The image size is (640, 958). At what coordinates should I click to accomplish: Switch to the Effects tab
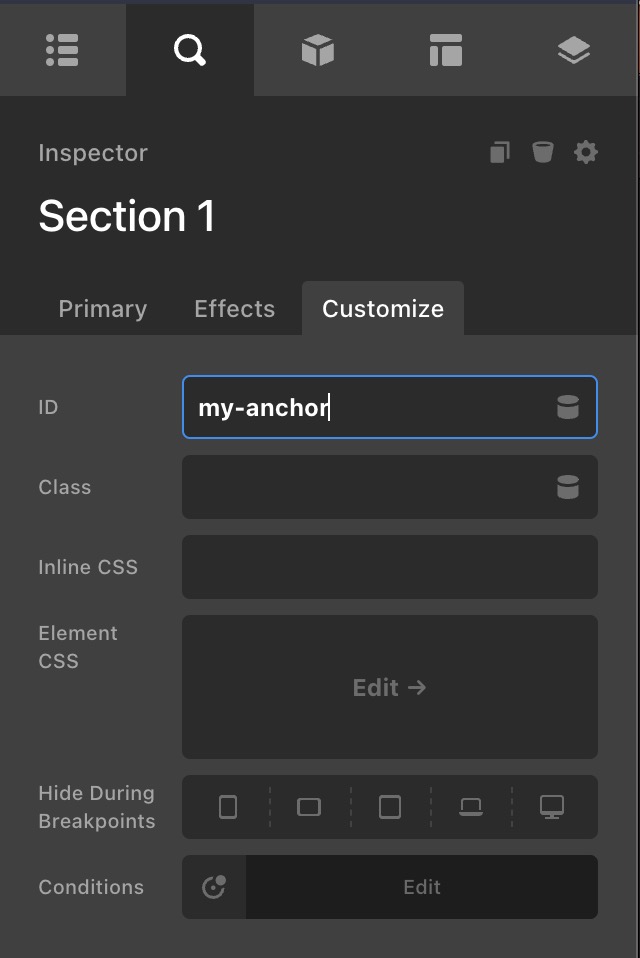[234, 309]
